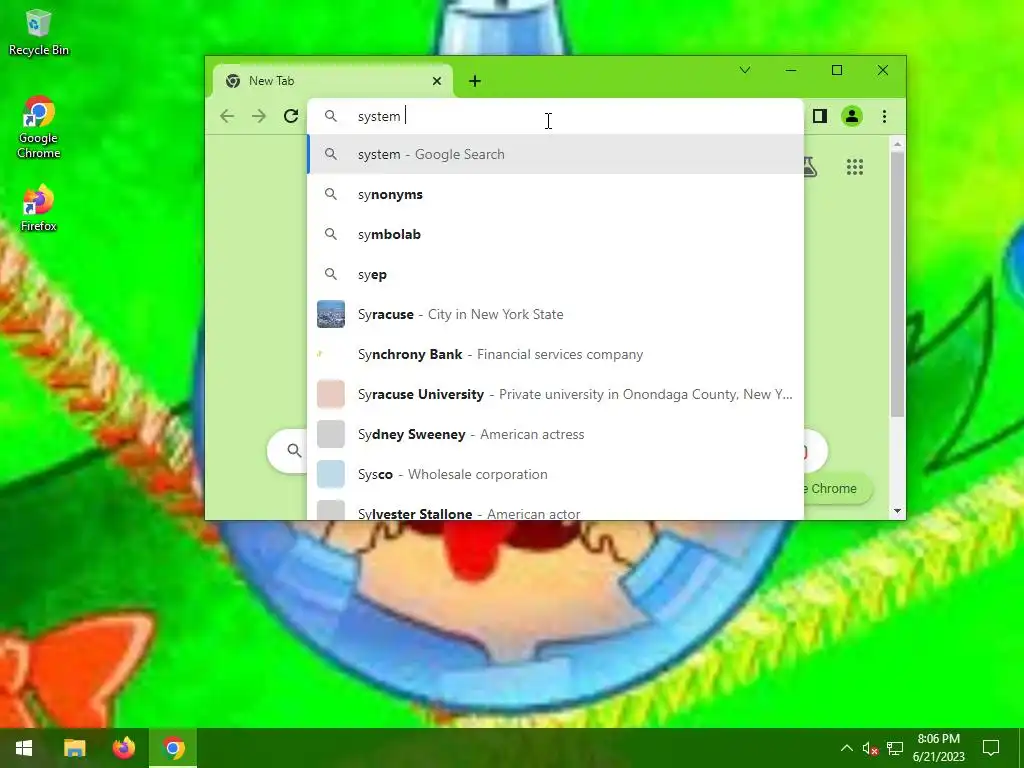Open the Google apps grid
Image resolution: width=1024 pixels, height=768 pixels.
coord(855,167)
